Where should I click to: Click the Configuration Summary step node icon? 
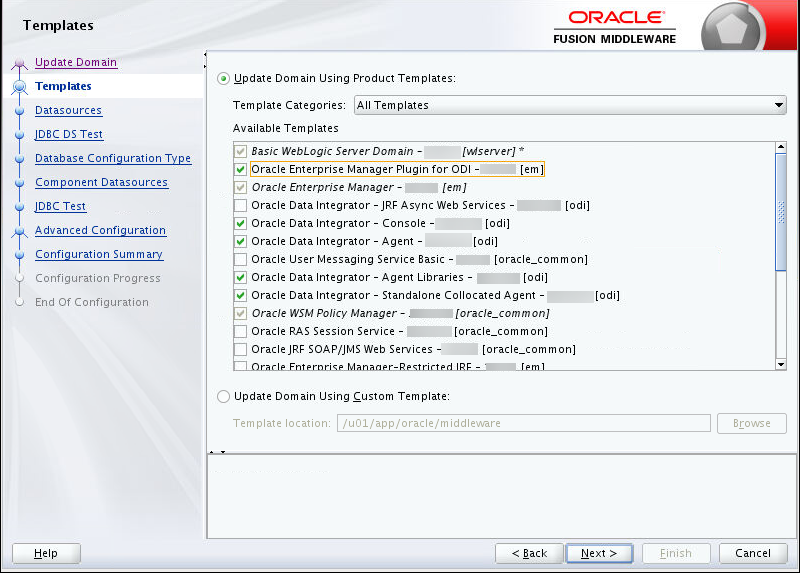tap(20, 255)
